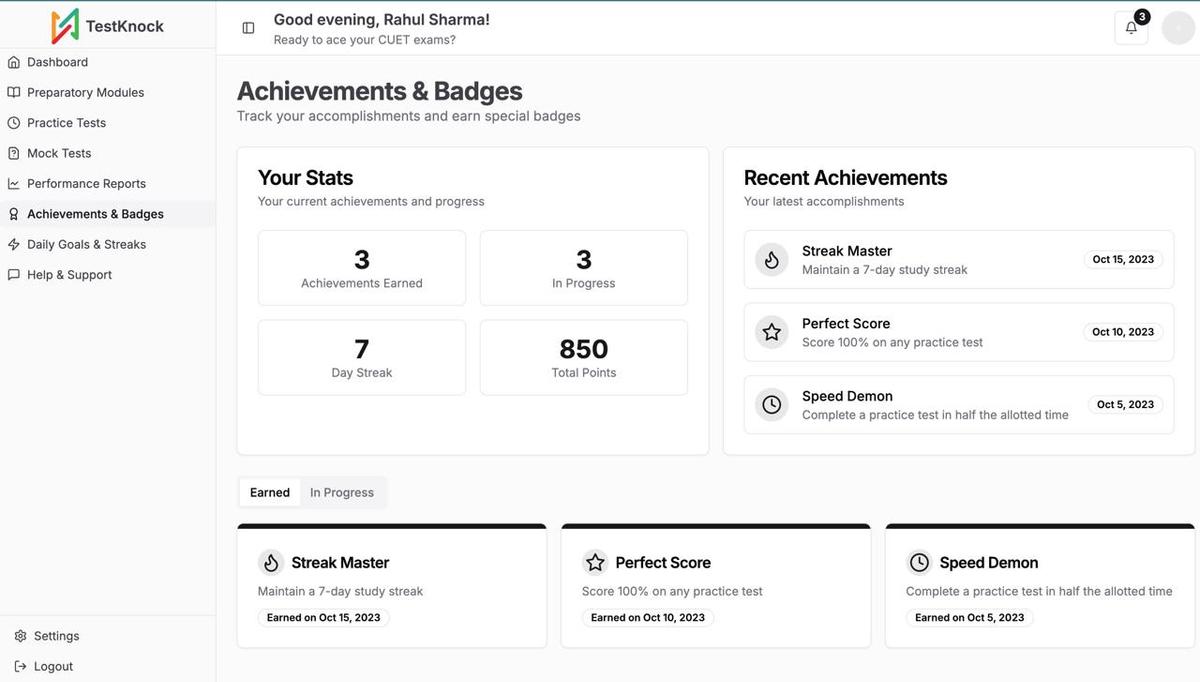Click the Performance Reports chart icon
The height and width of the screenshot is (682, 1200).
tap(14, 183)
